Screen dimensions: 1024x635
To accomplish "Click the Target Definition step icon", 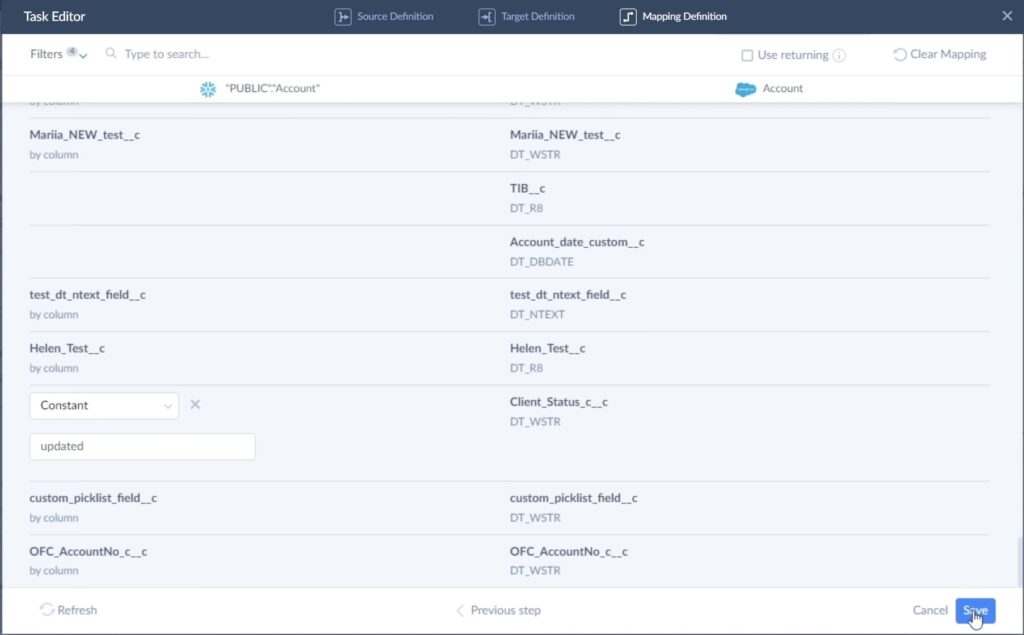I will [x=487, y=16].
